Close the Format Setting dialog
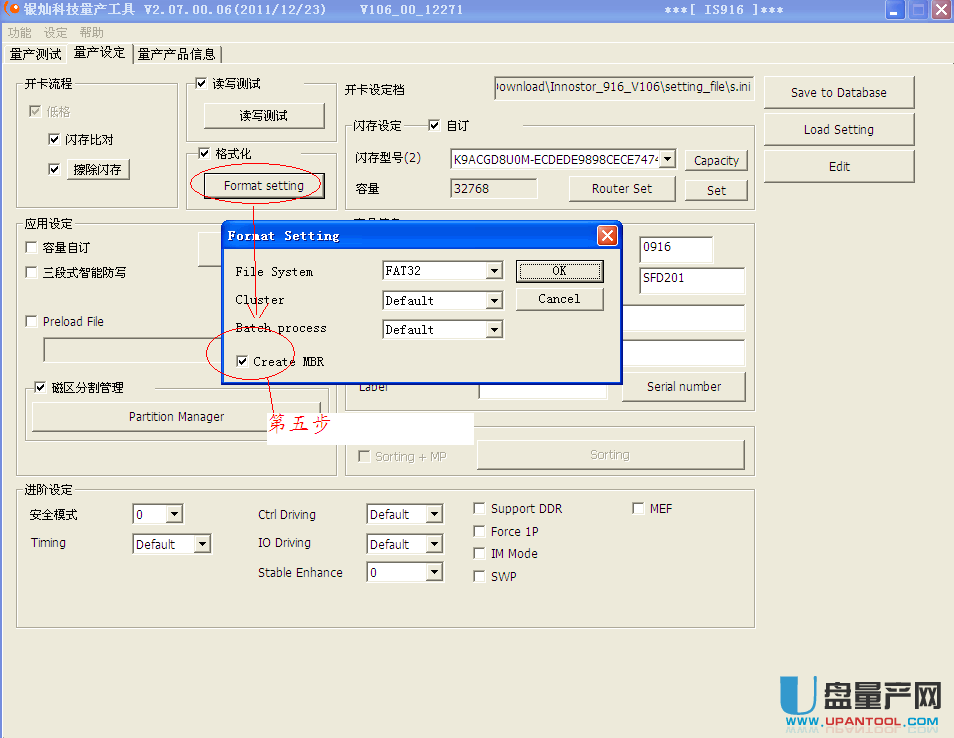Image resolution: width=954 pixels, height=738 pixels. point(606,236)
